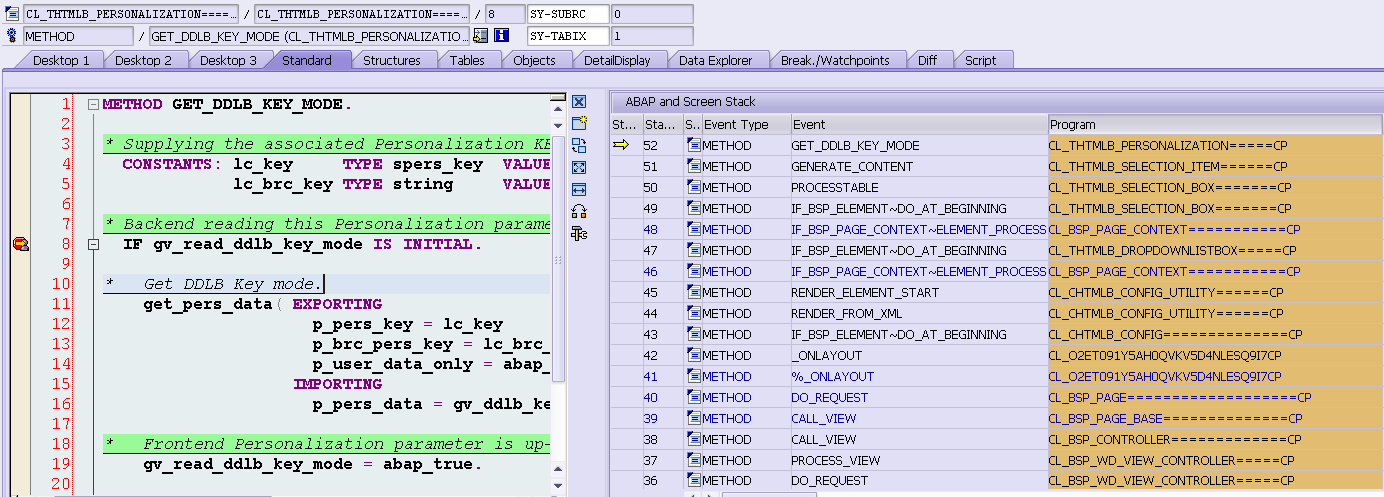This screenshot has height=497, width=1384.
Task: Click line number field showing 8
Action: [504, 14]
